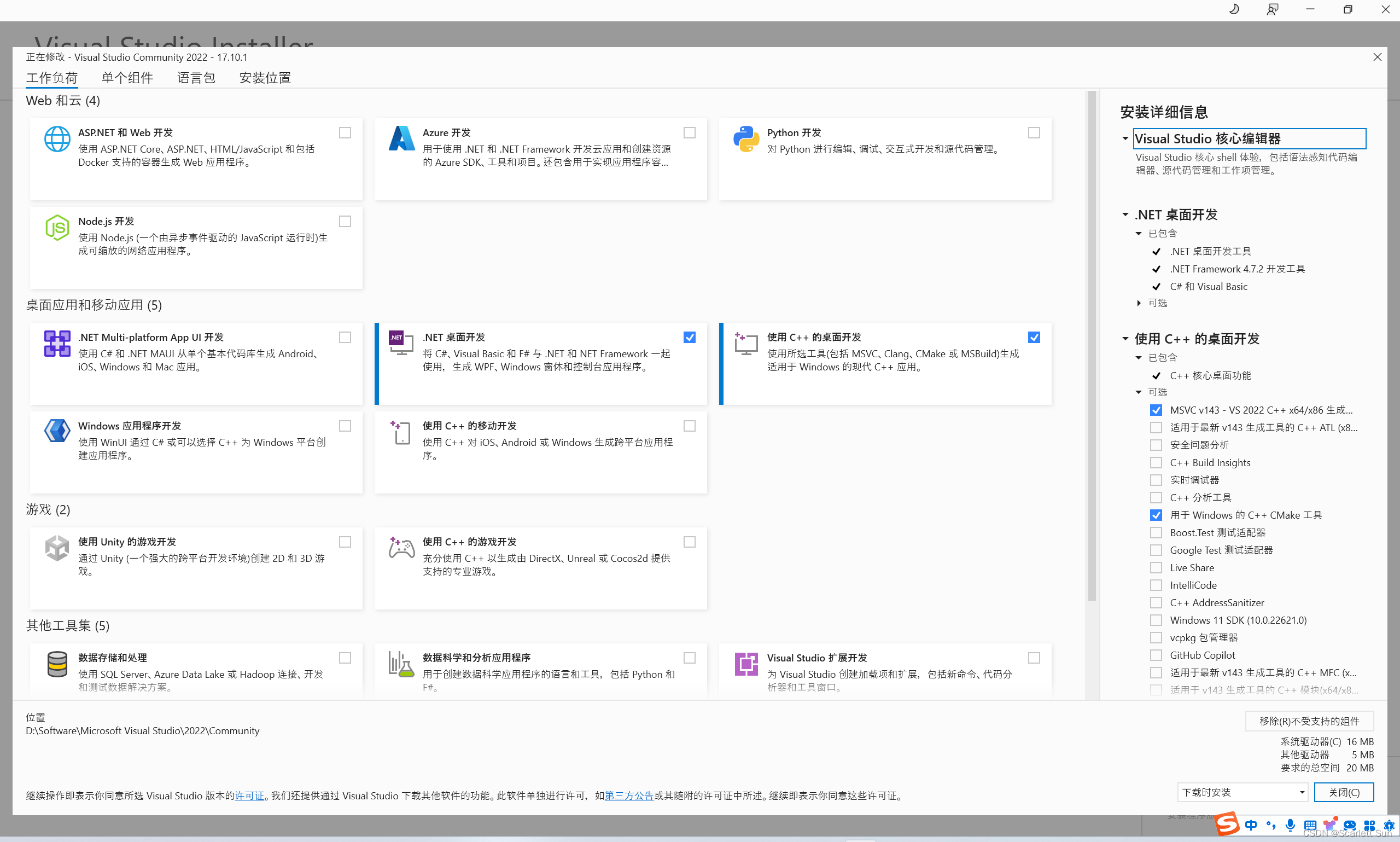Screen dimensions: 1400x842
Task: Check the Live Share component
Action: point(1156,568)
